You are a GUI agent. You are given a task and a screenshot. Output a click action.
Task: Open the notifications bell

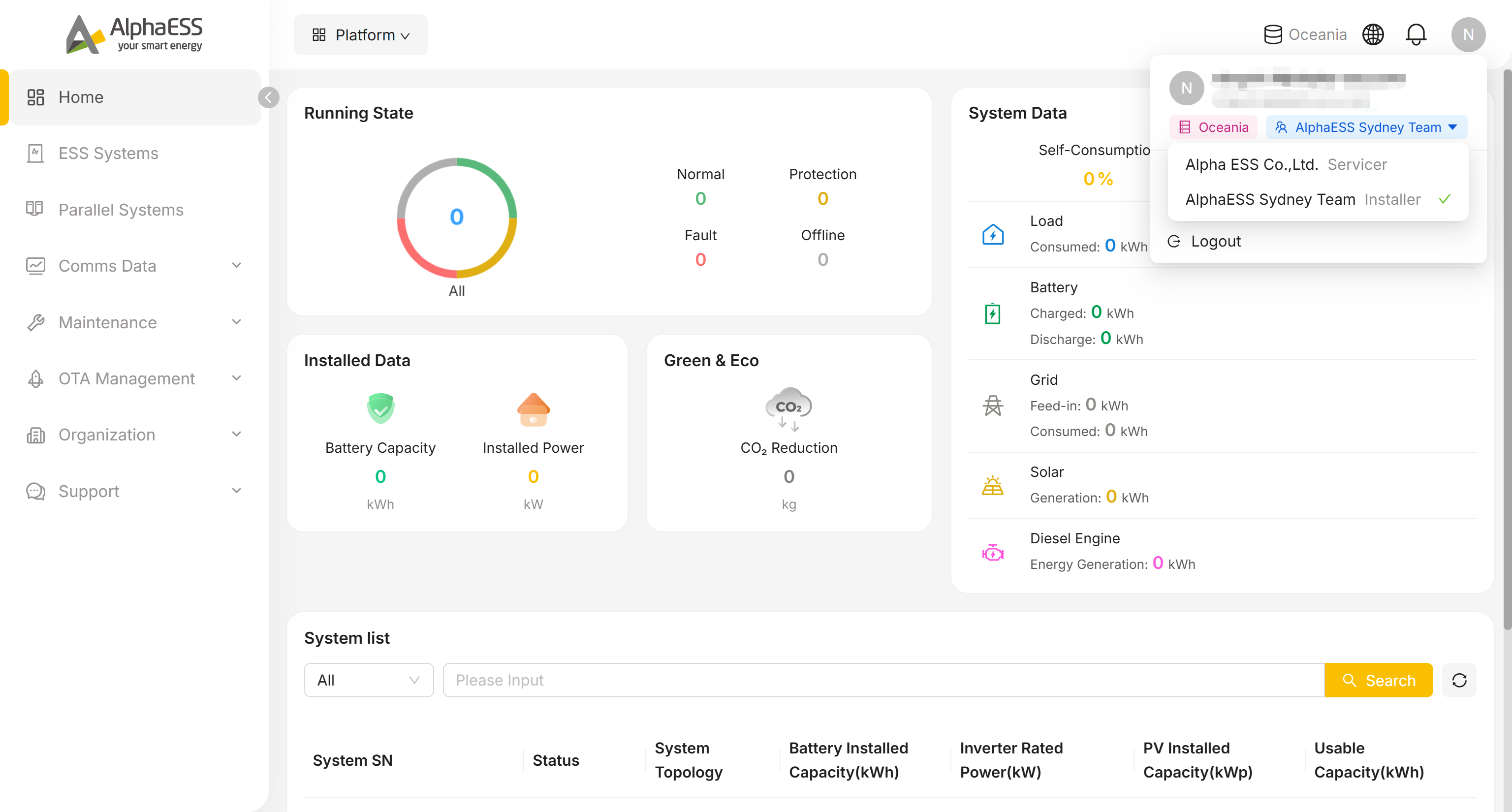point(1415,34)
